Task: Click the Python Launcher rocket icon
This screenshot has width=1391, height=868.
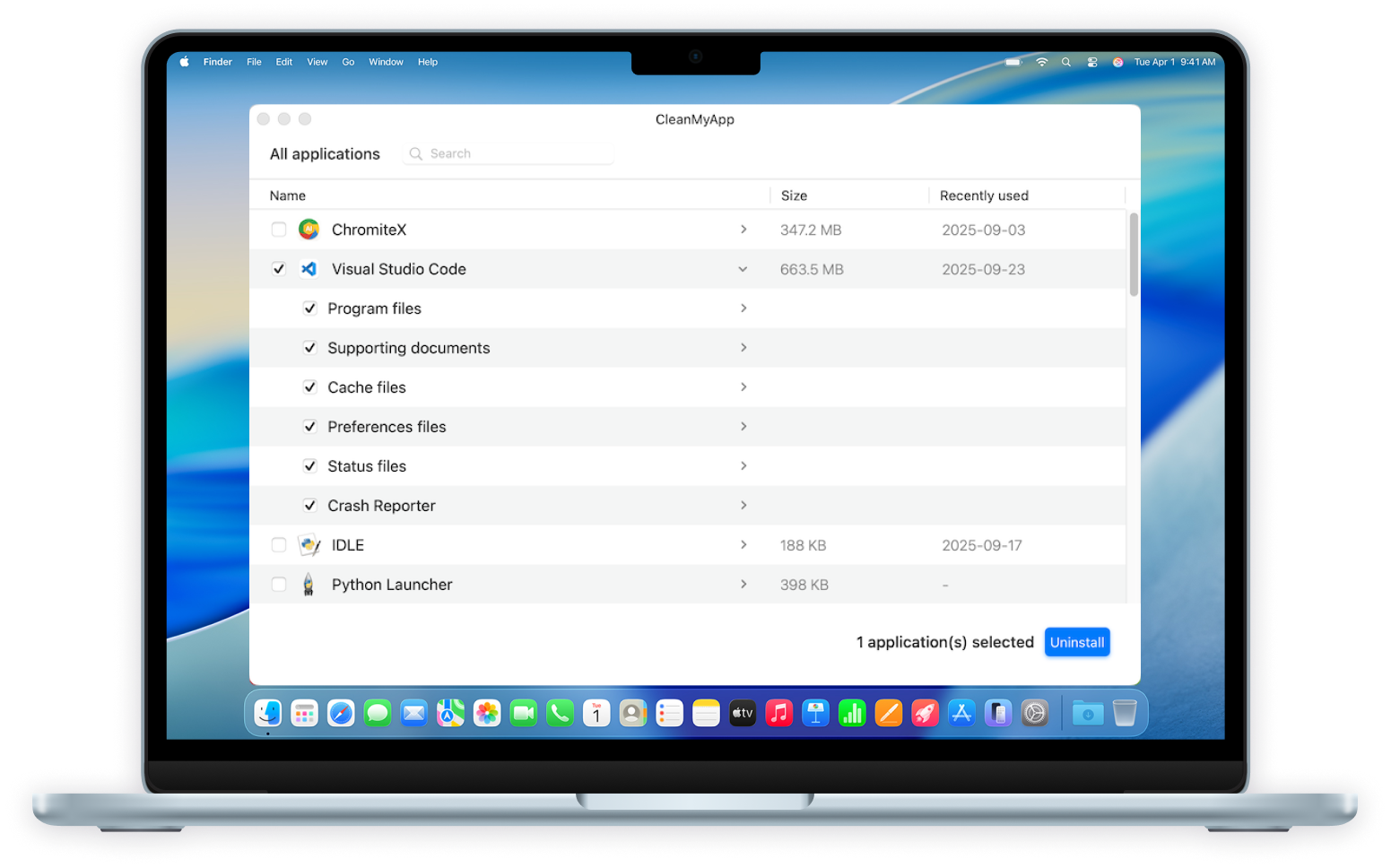Action: (x=309, y=585)
